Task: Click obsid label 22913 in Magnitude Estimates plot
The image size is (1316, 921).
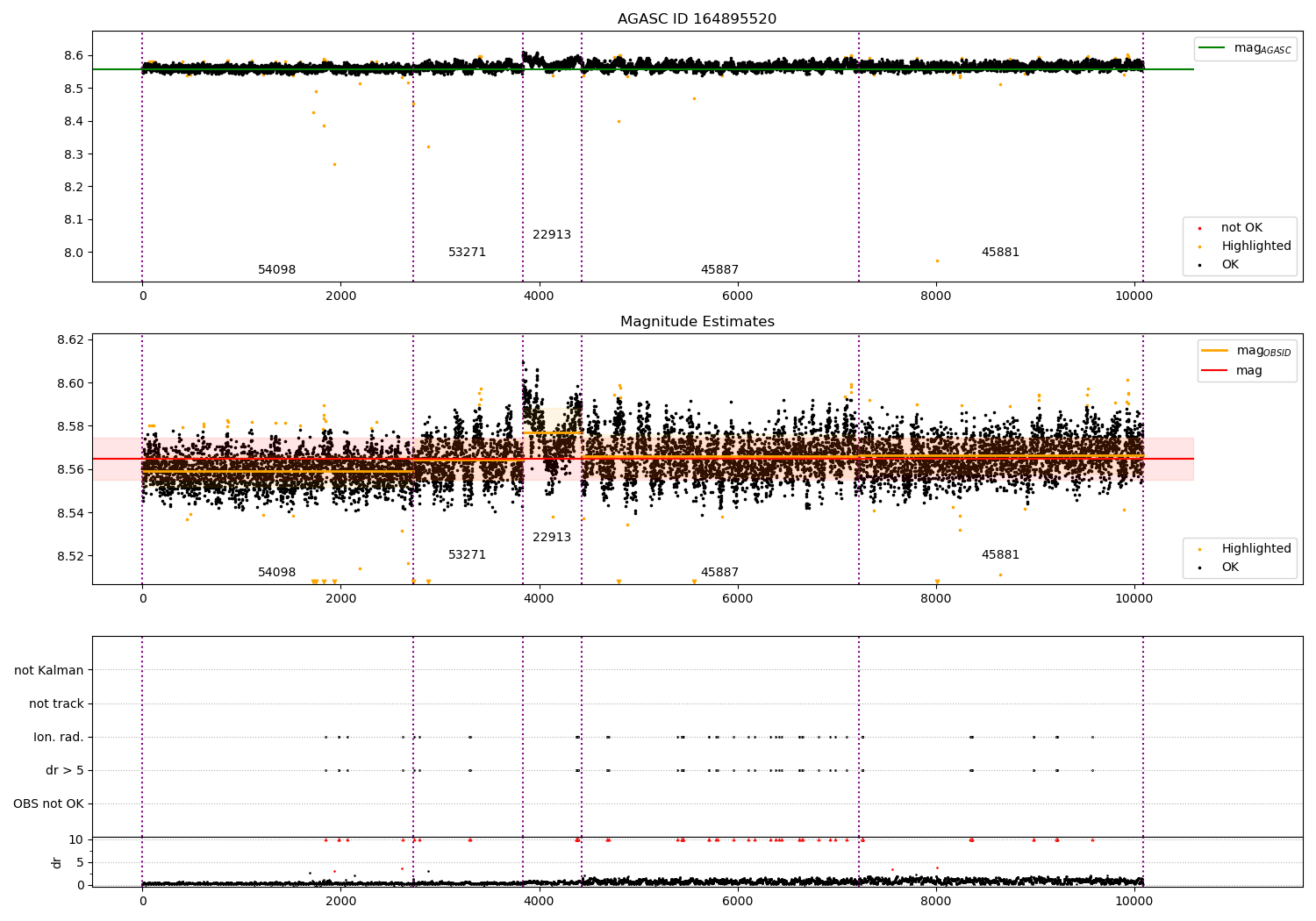Action: click(552, 538)
